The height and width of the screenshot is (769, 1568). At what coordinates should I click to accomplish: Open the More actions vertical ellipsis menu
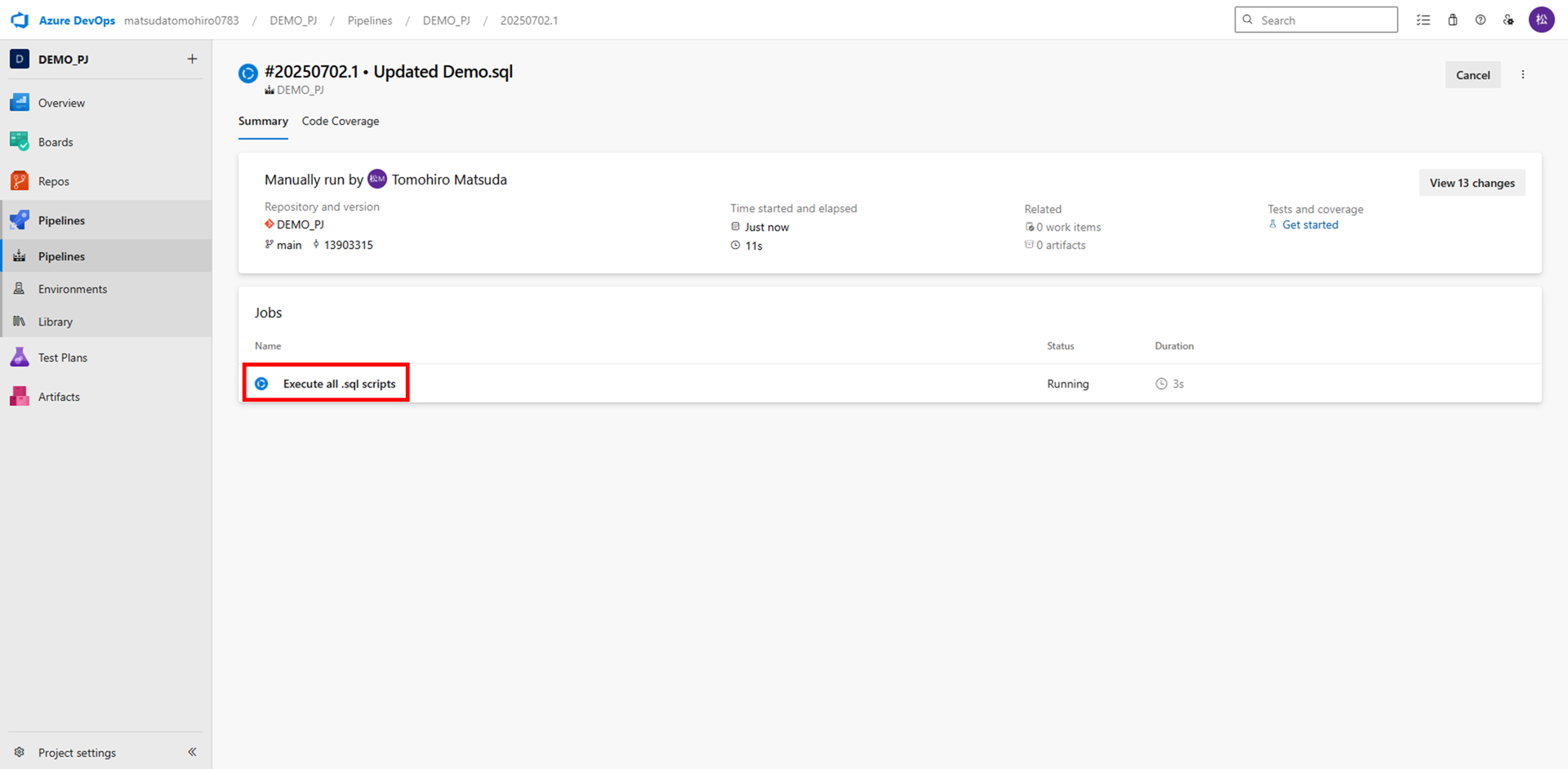pyautogui.click(x=1523, y=74)
